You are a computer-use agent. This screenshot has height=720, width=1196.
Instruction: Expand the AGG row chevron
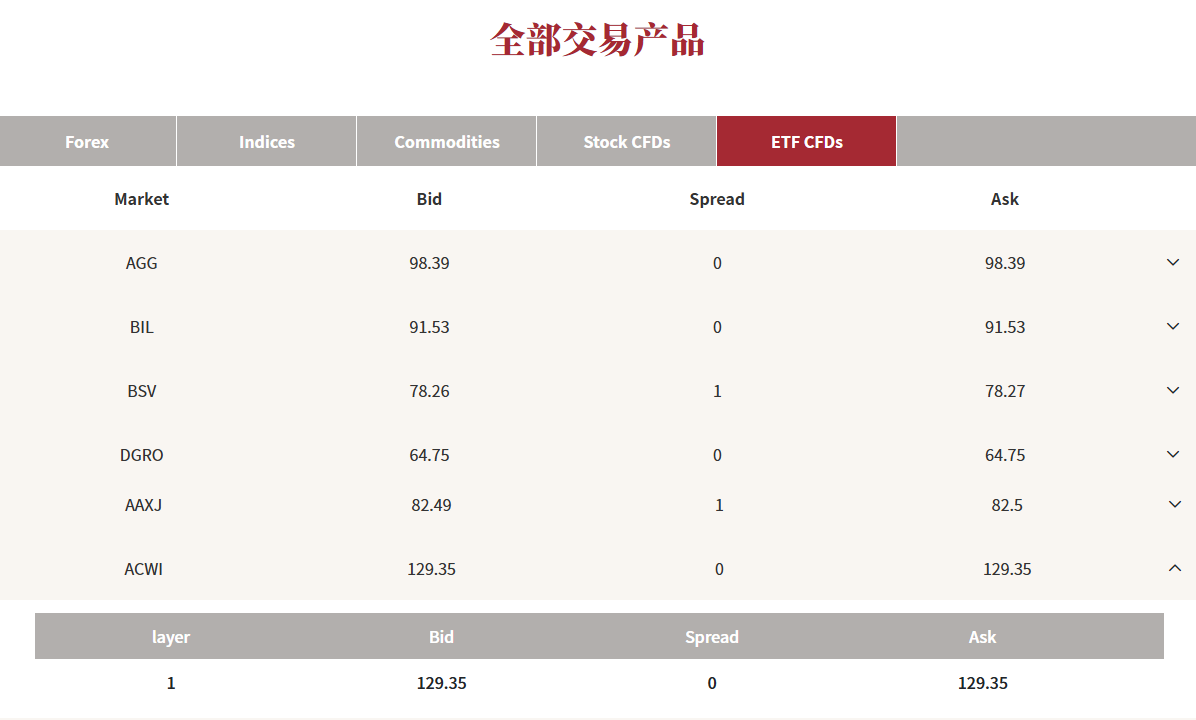point(1173,262)
